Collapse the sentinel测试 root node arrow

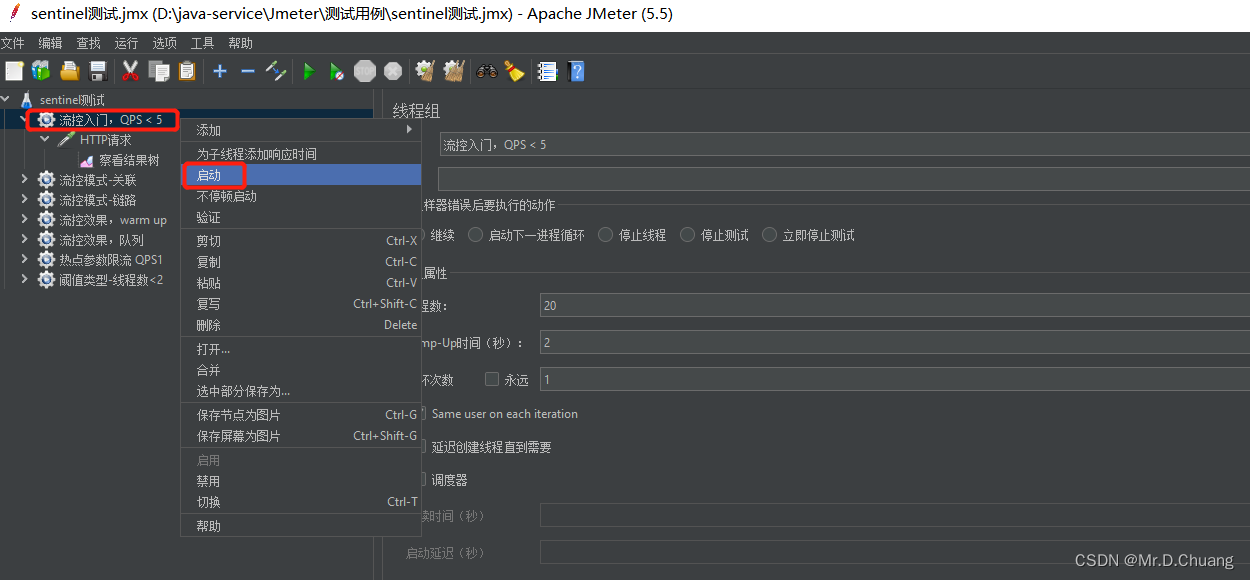coord(7,100)
